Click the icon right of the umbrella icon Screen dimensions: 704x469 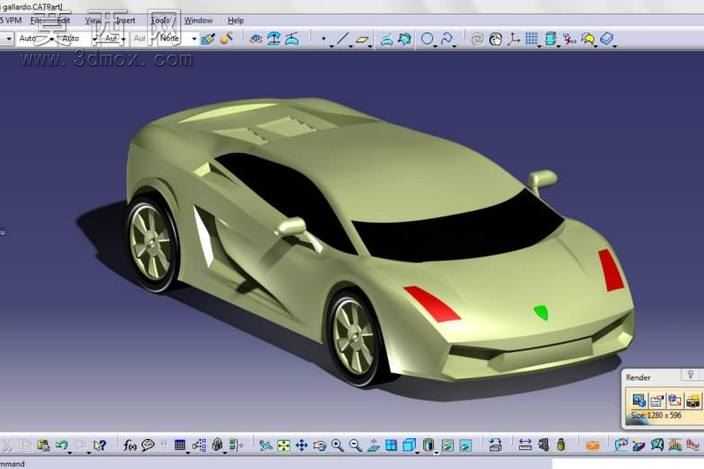pyautogui.click(x=292, y=39)
